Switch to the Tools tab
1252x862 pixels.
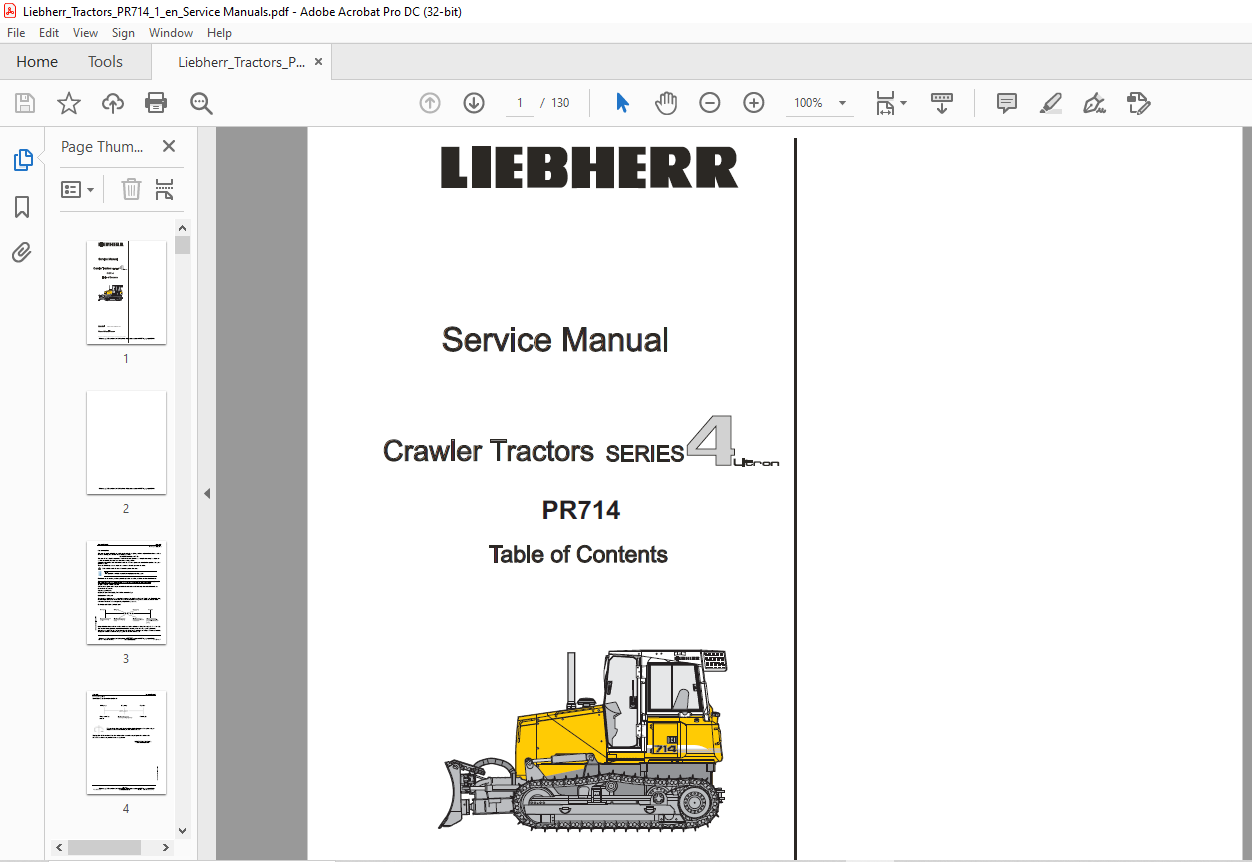point(105,62)
